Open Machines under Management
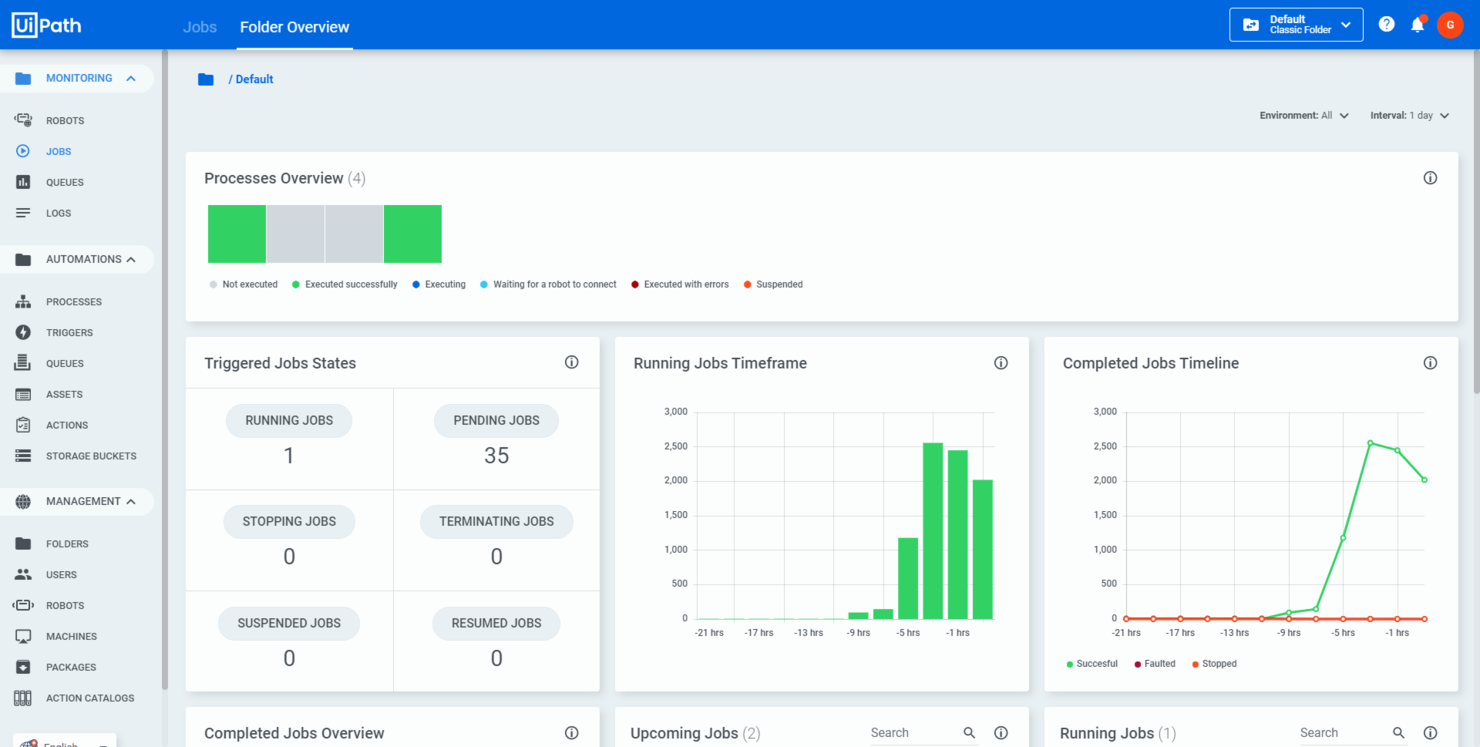The image size is (1480, 747). coord(72,636)
